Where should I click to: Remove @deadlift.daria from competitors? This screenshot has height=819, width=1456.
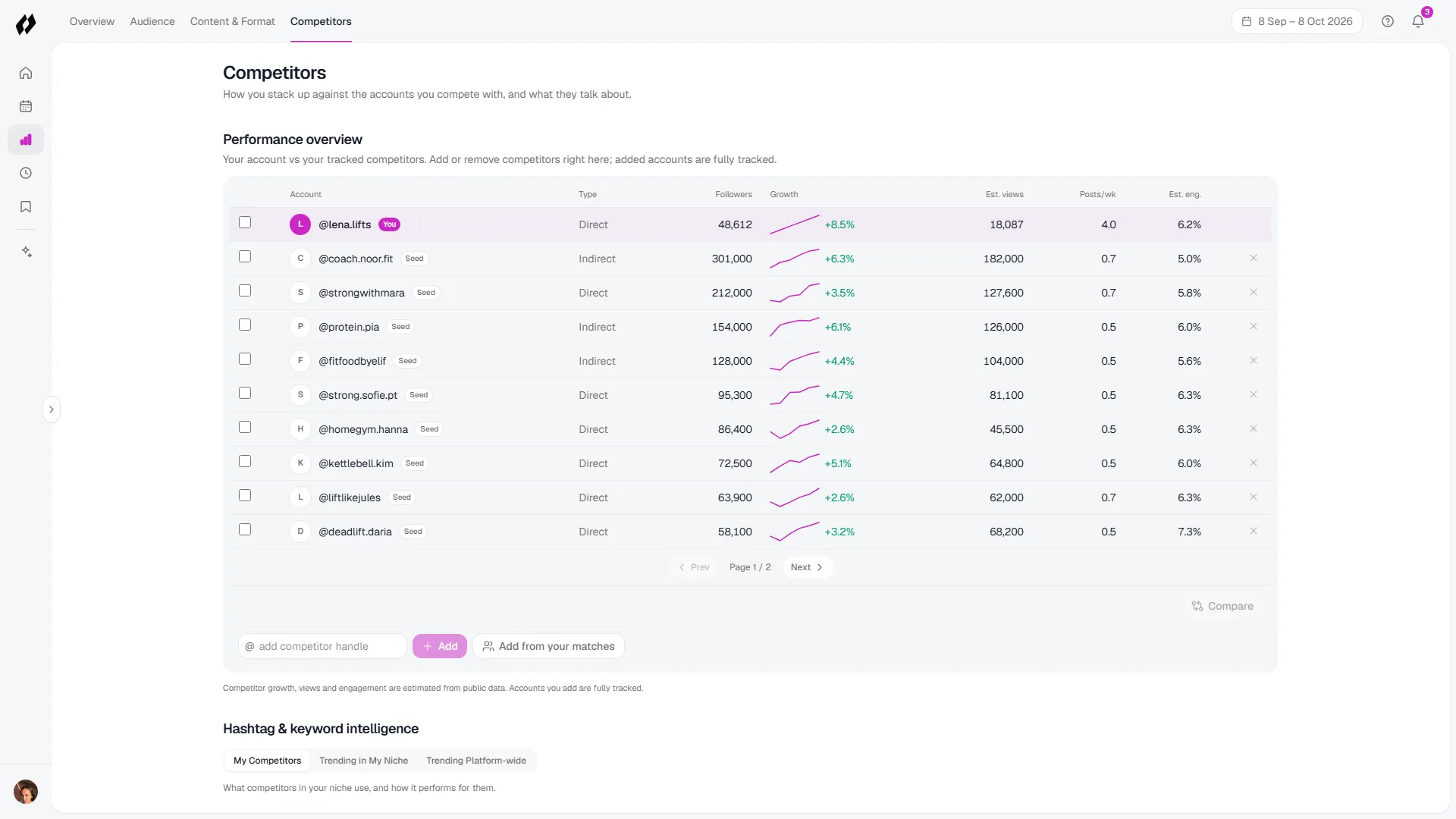(x=1254, y=531)
